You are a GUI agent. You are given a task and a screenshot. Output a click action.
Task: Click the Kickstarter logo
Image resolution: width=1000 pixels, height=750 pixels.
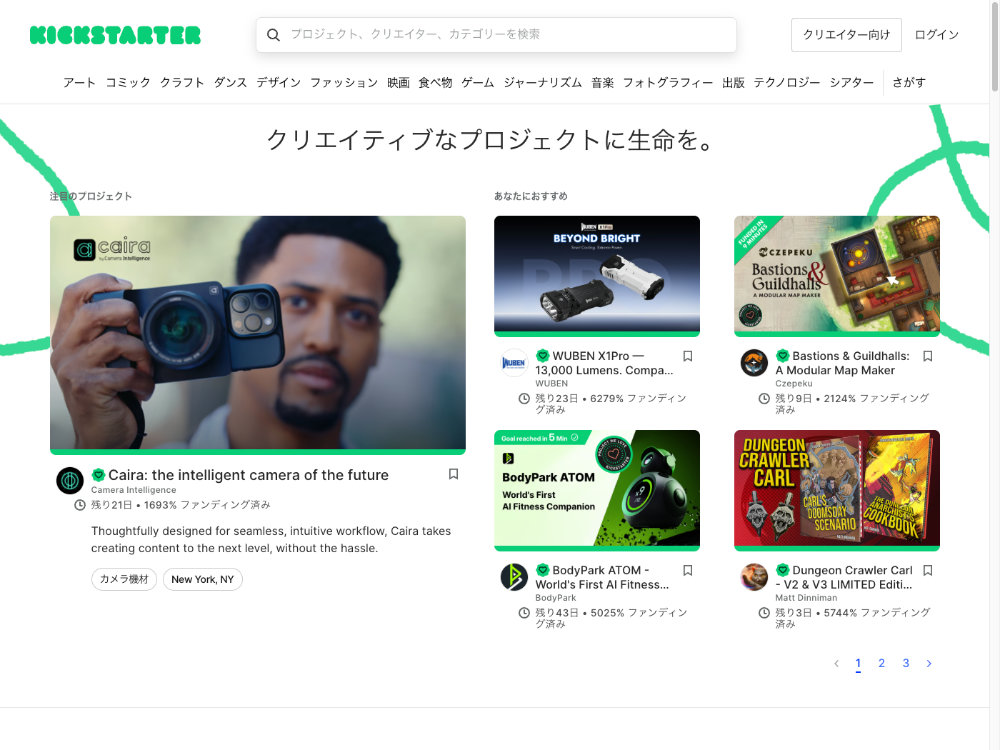pos(115,35)
